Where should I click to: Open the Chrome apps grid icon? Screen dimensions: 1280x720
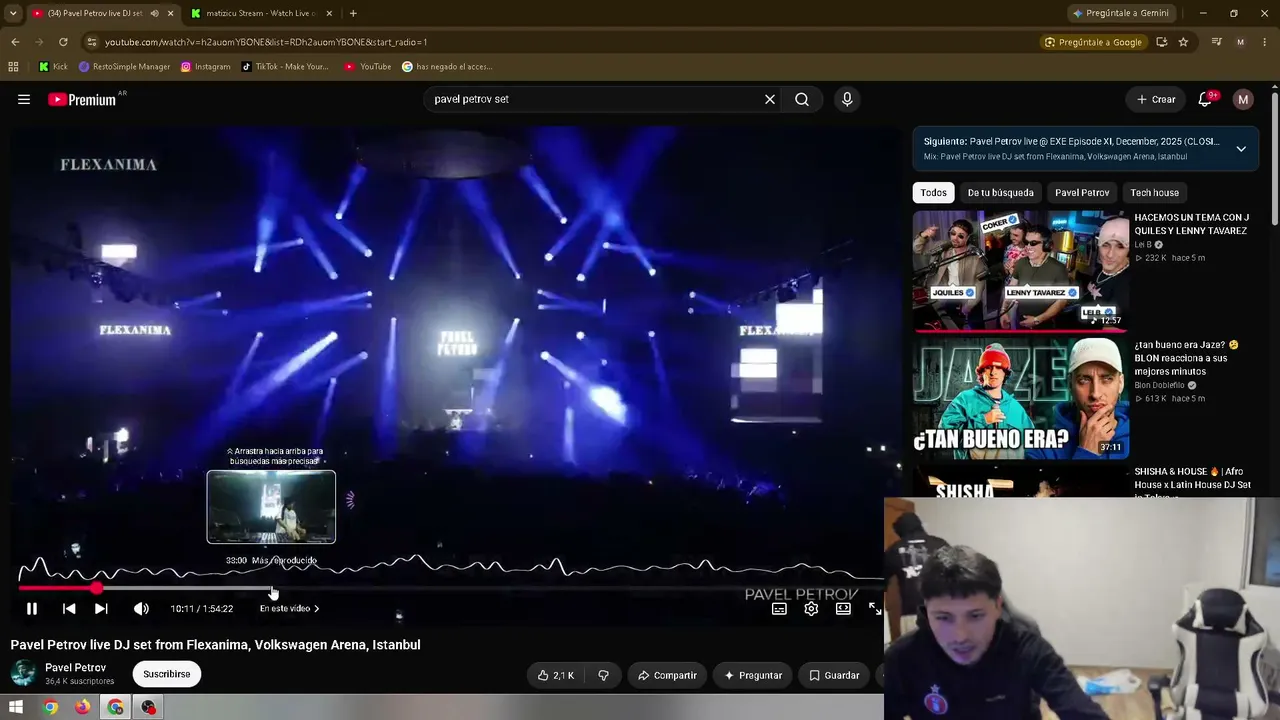pos(13,67)
